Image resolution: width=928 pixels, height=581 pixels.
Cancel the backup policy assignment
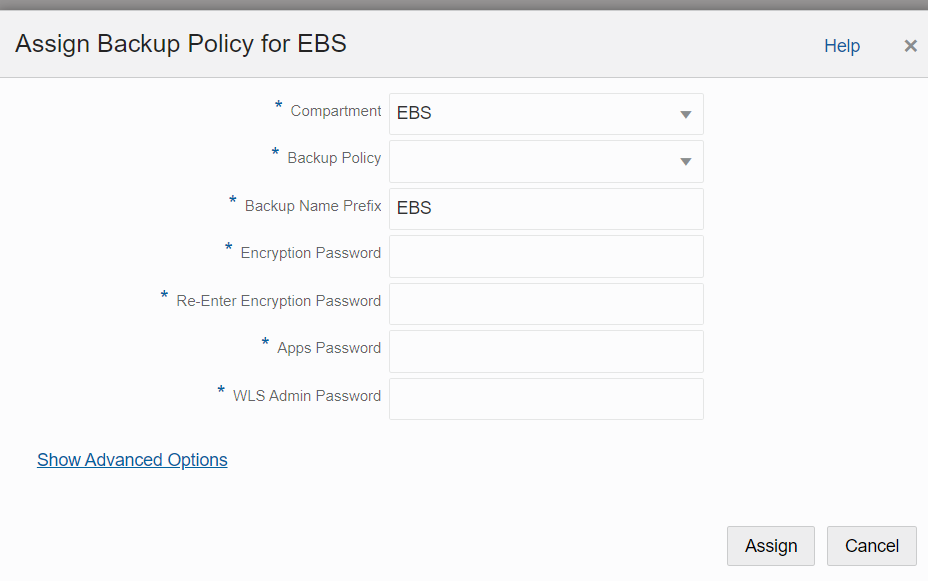pyautogui.click(x=871, y=546)
